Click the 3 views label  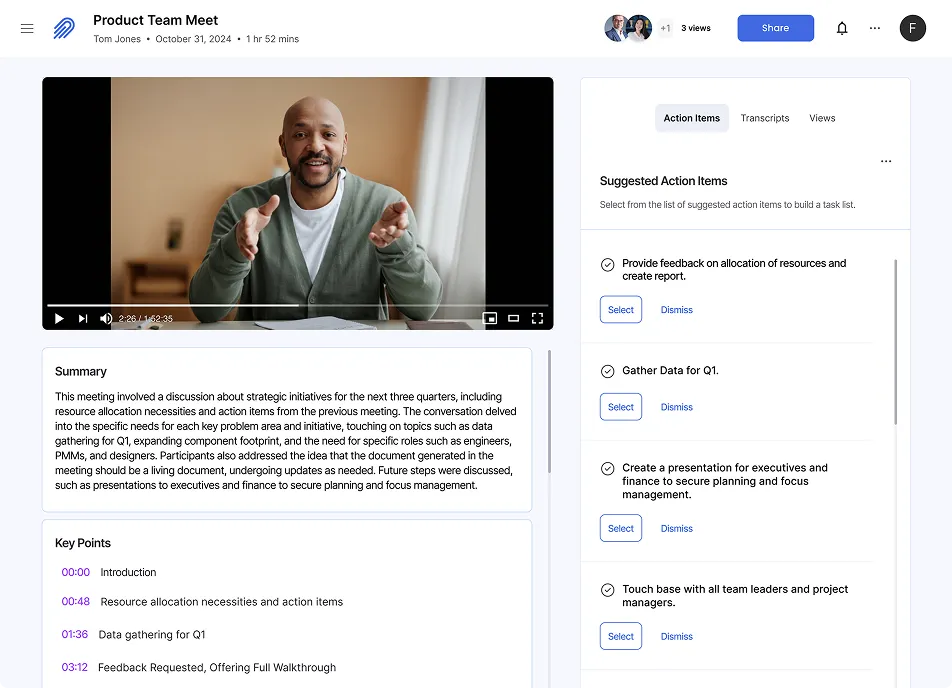(696, 28)
